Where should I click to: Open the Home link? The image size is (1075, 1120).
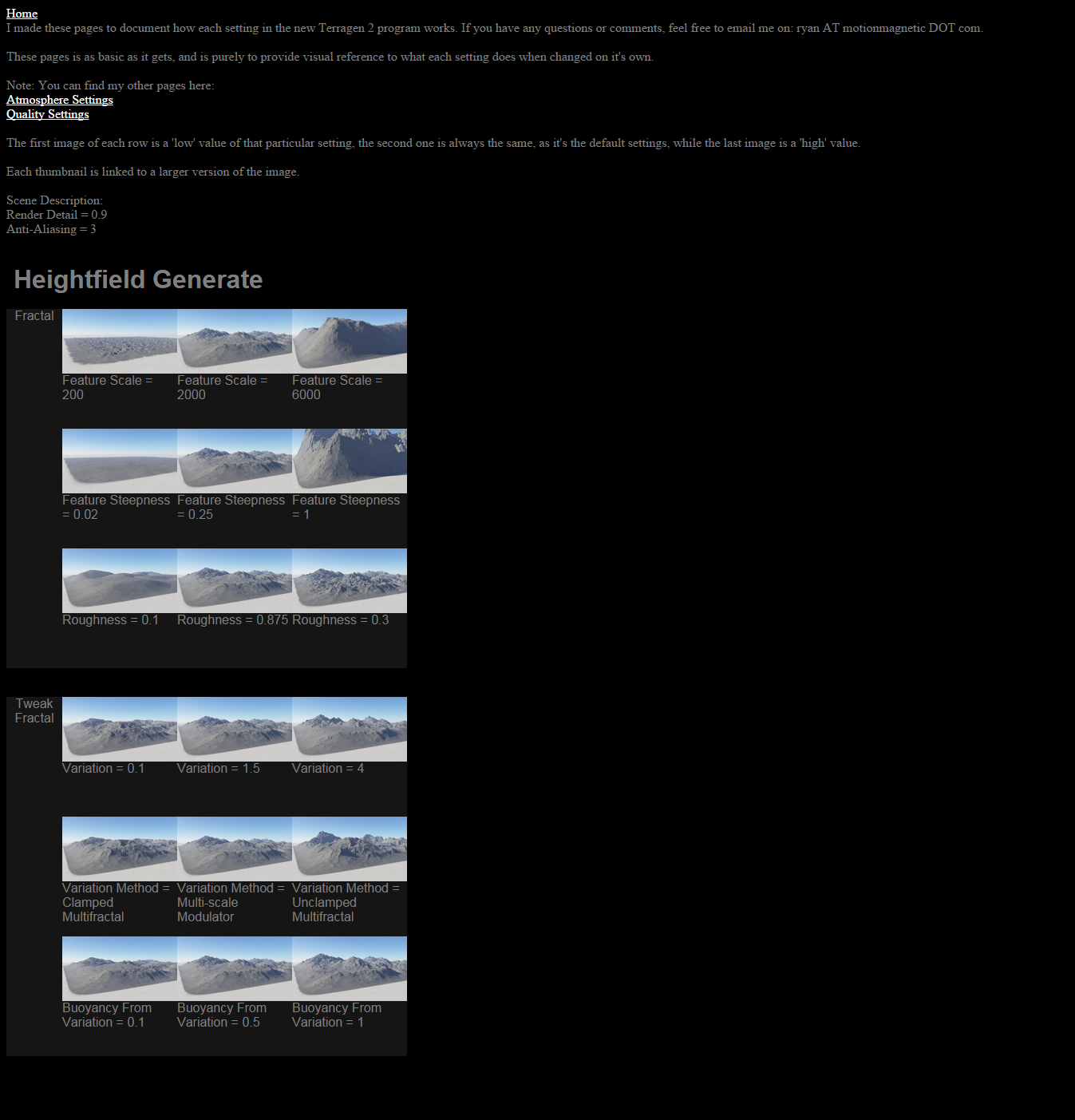click(22, 14)
